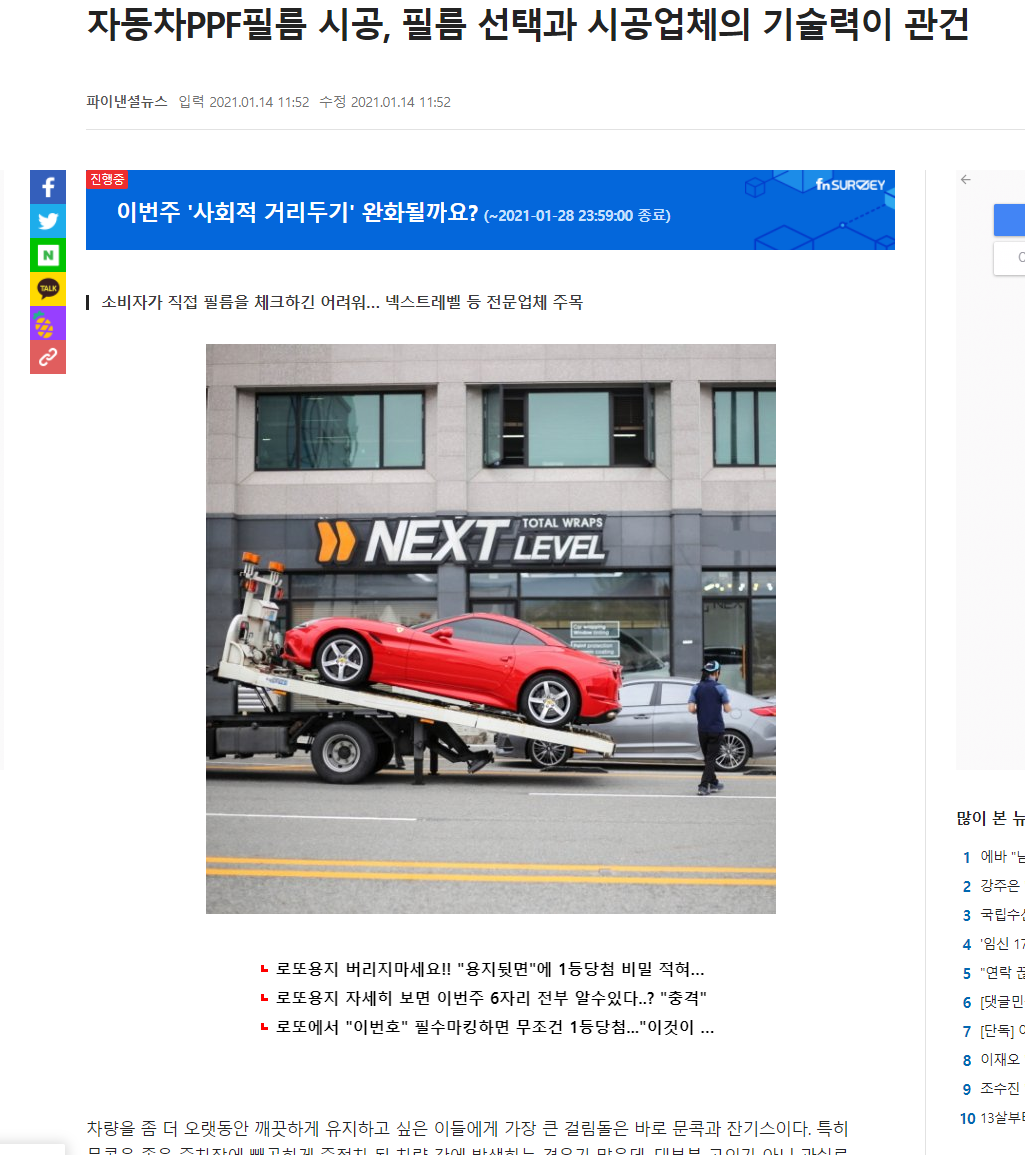Click the blue button in the right panel

point(1010,220)
